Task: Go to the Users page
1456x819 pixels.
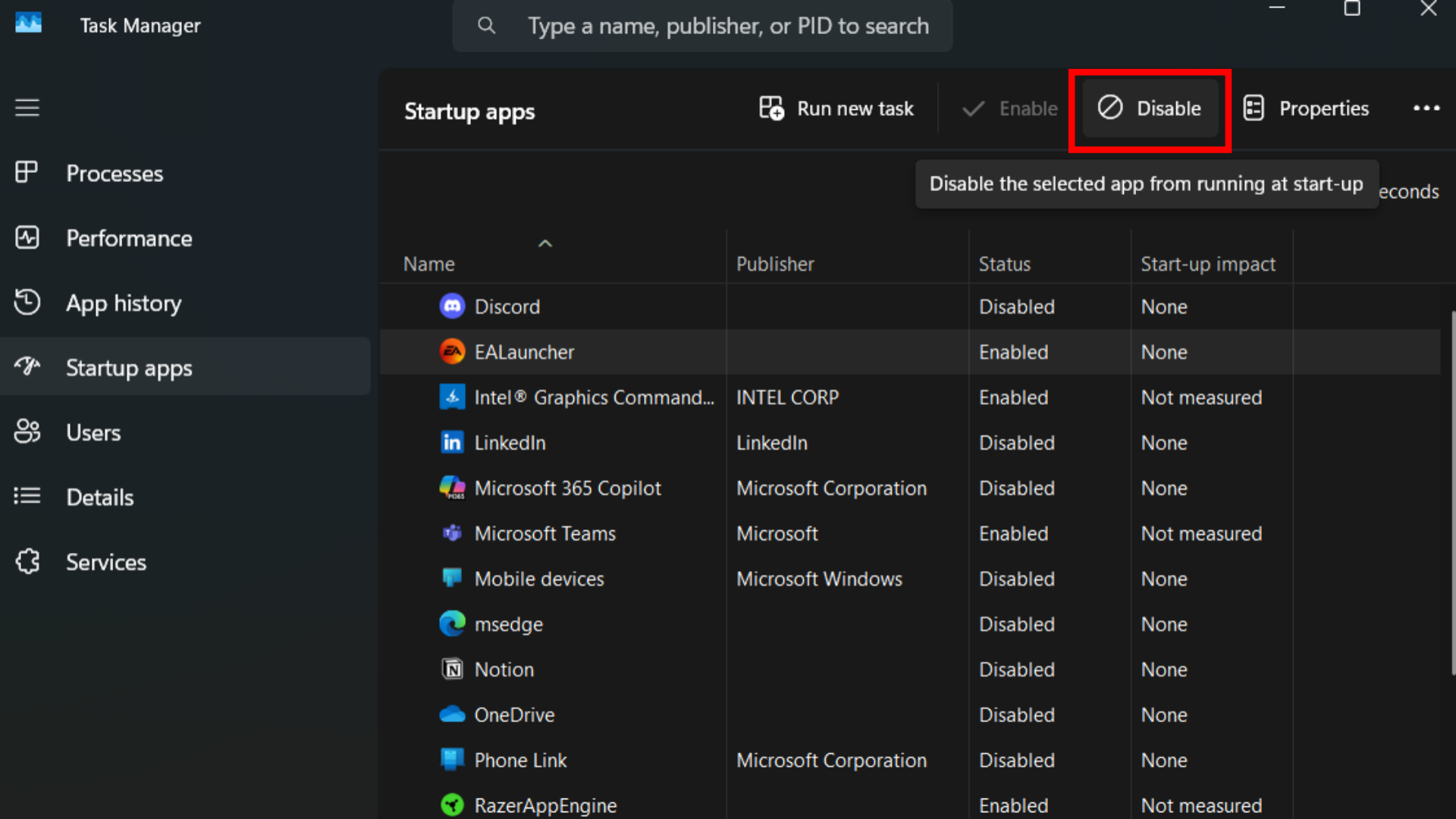Action: point(186,432)
